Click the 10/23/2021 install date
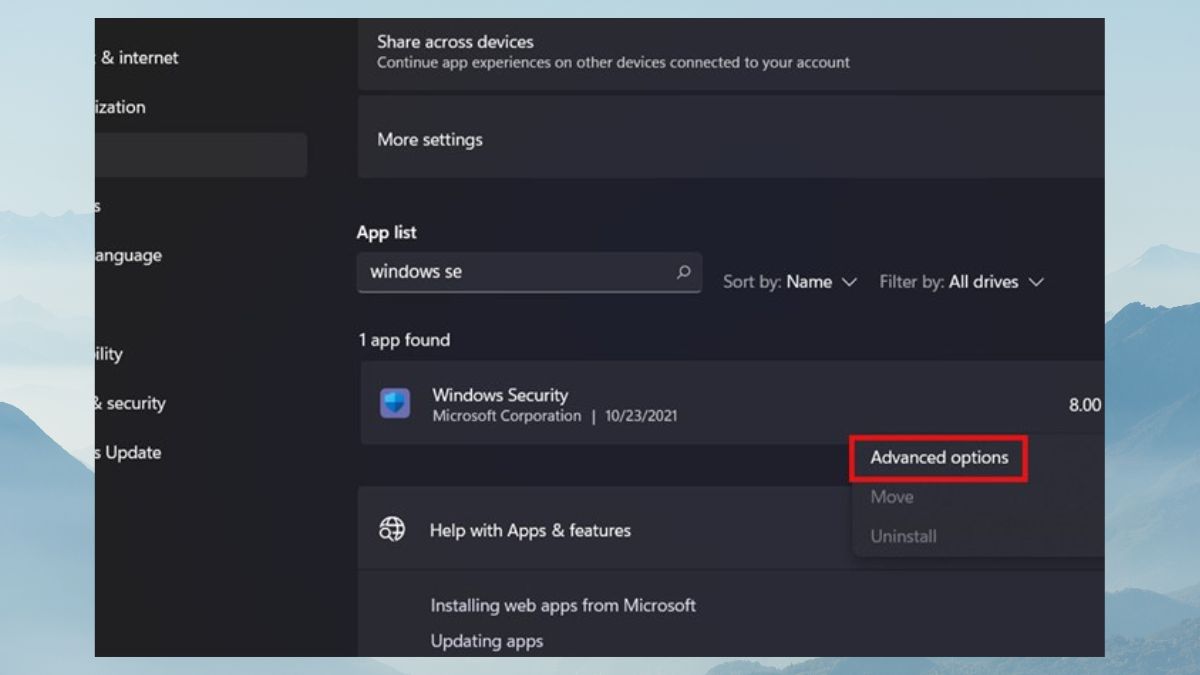The width and height of the screenshot is (1200, 675). coord(641,416)
